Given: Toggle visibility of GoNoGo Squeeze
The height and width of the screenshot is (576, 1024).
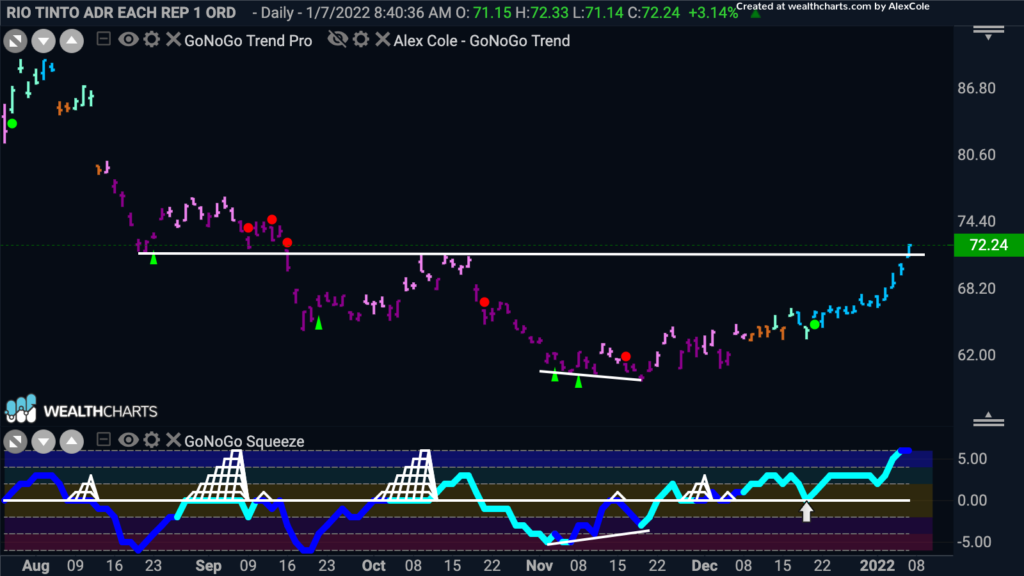Looking at the screenshot, I should 128,440.
